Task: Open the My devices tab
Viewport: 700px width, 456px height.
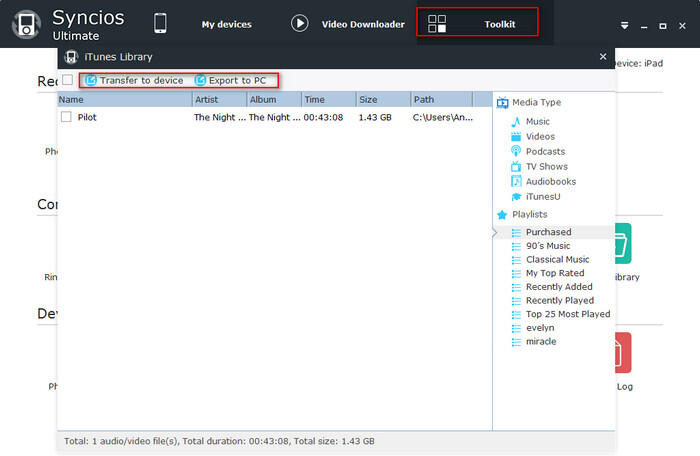Action: pyautogui.click(x=226, y=24)
